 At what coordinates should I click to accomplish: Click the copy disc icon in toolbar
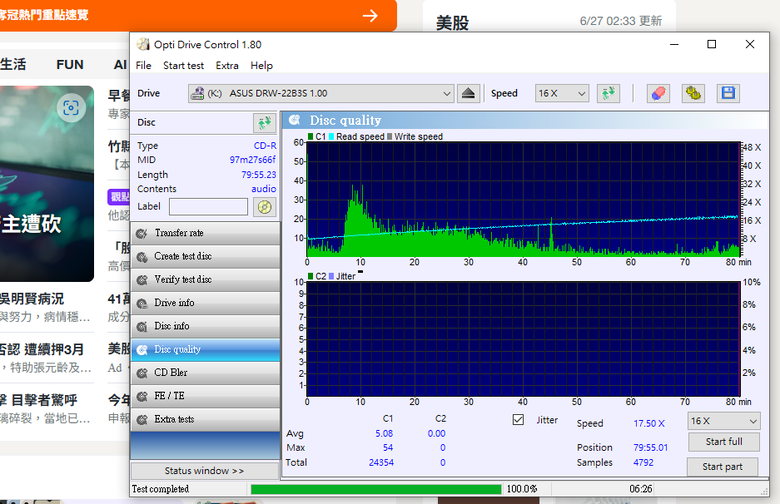(x=693, y=93)
